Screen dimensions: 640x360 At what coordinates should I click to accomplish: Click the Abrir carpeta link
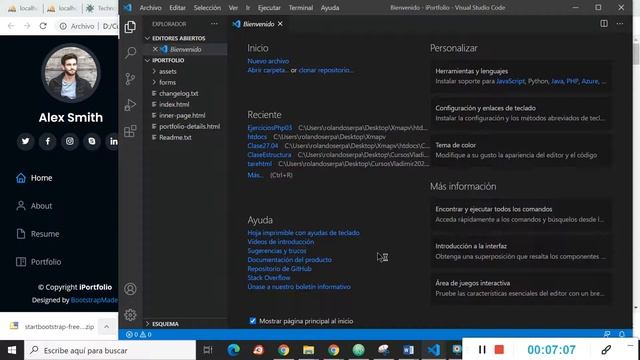[x=268, y=70]
